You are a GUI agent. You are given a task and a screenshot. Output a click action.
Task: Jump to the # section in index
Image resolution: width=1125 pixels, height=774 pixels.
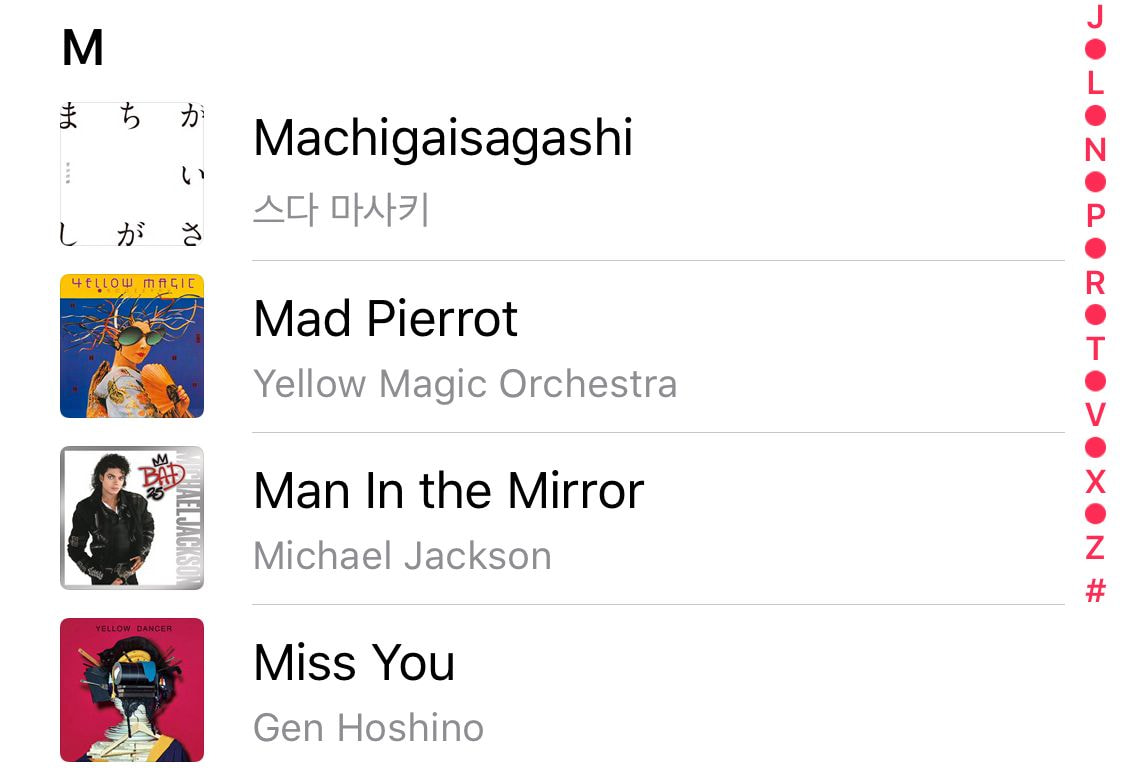coord(1095,591)
